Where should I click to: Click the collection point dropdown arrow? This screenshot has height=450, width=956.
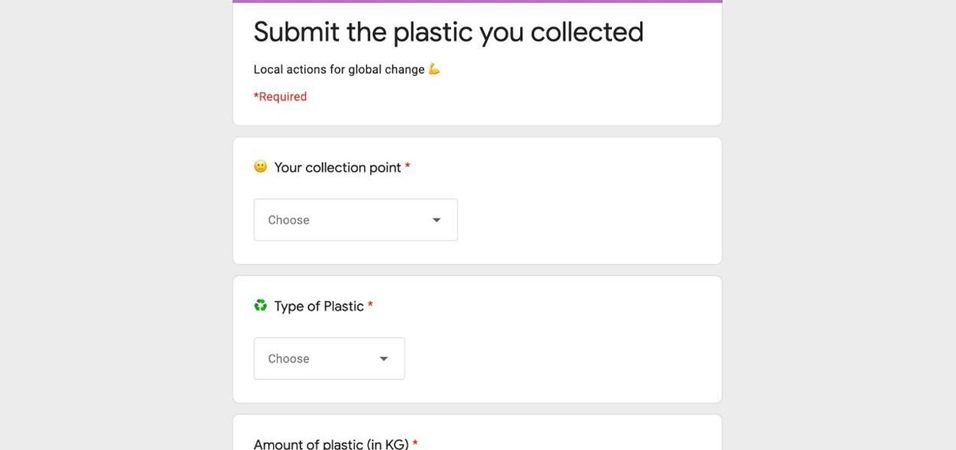437,220
